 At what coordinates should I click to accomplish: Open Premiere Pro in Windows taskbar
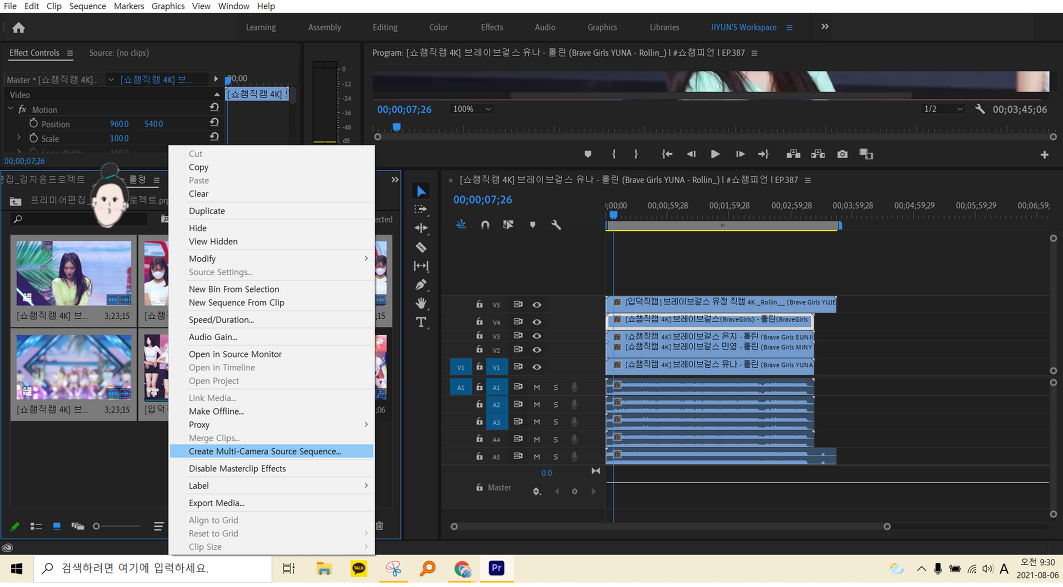496,568
